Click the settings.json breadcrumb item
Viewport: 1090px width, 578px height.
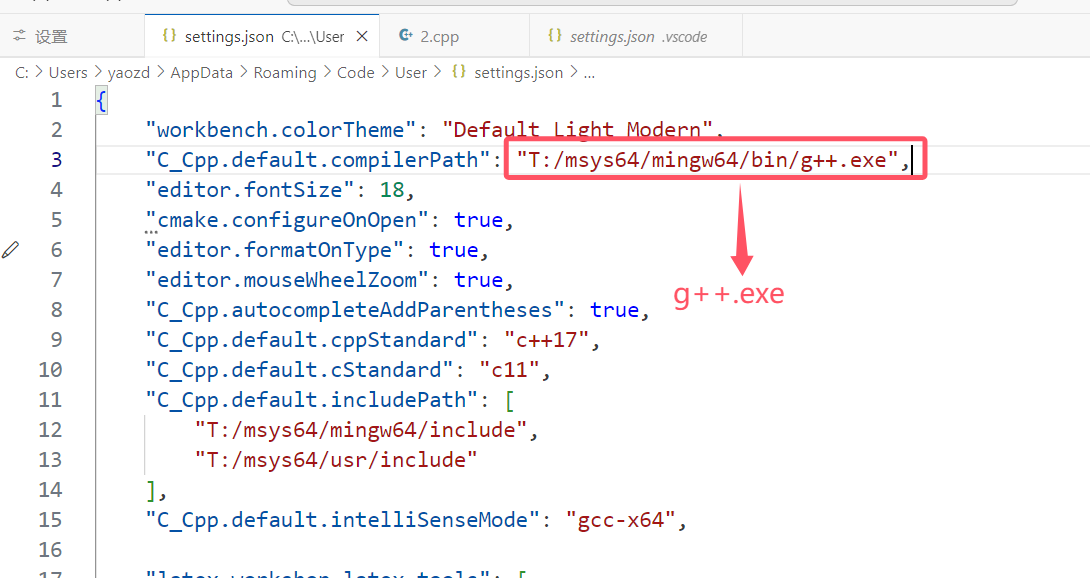[x=519, y=72]
